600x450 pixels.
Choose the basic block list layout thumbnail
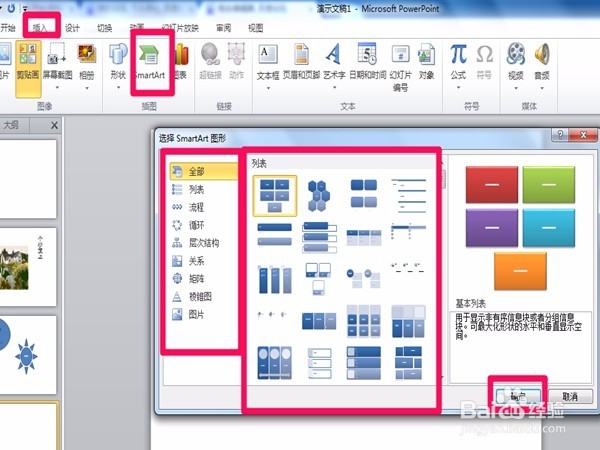tap(274, 196)
